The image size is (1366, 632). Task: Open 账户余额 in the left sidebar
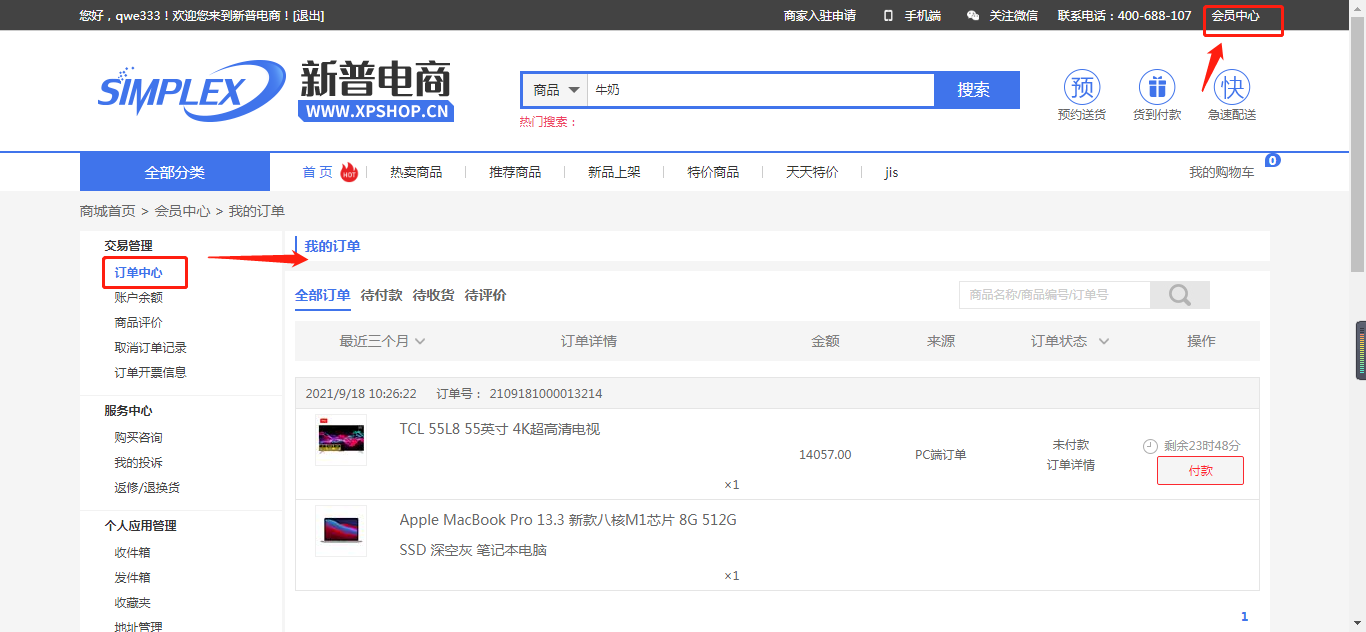click(138, 297)
